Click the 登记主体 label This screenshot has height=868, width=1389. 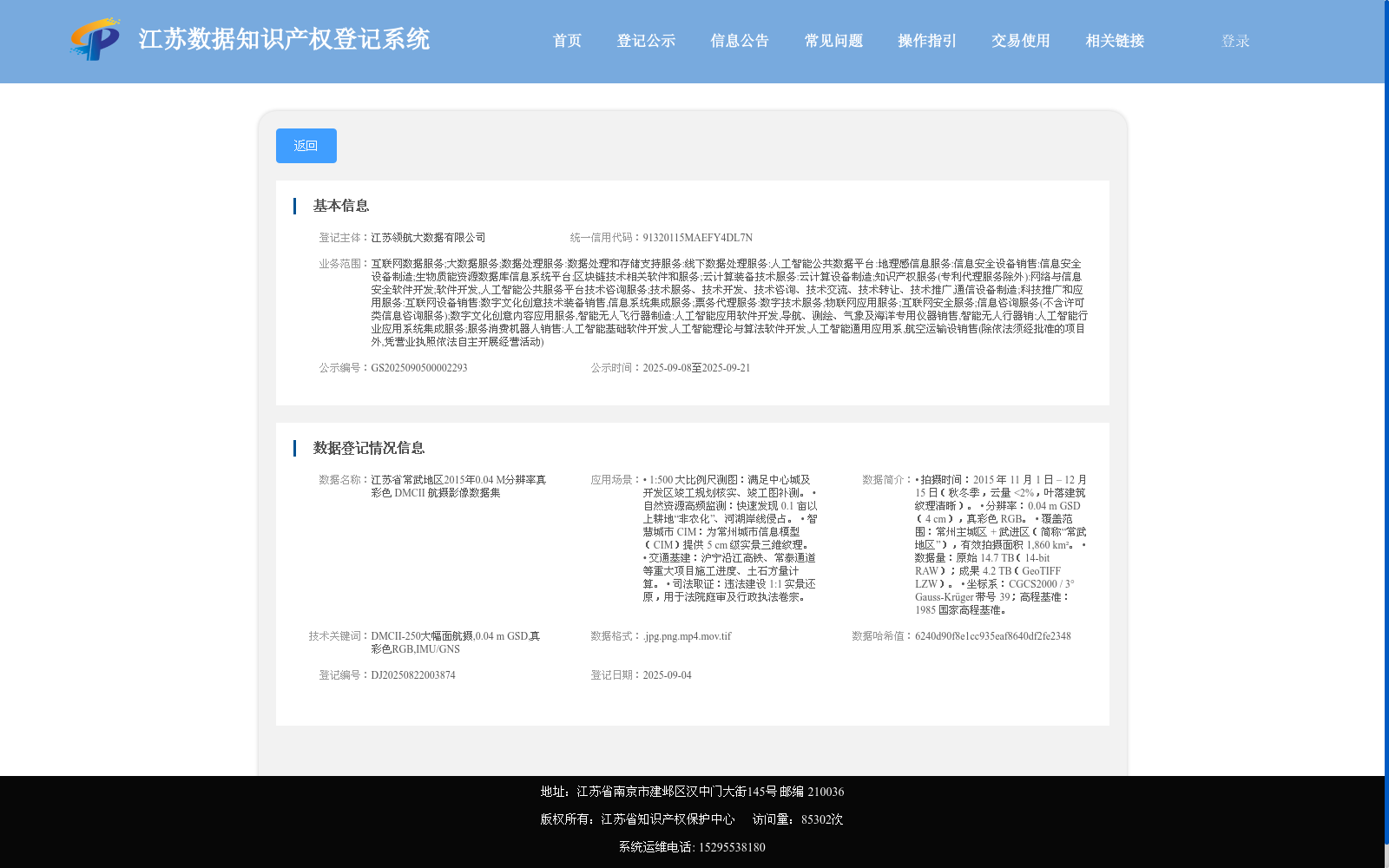pyautogui.click(x=345, y=238)
